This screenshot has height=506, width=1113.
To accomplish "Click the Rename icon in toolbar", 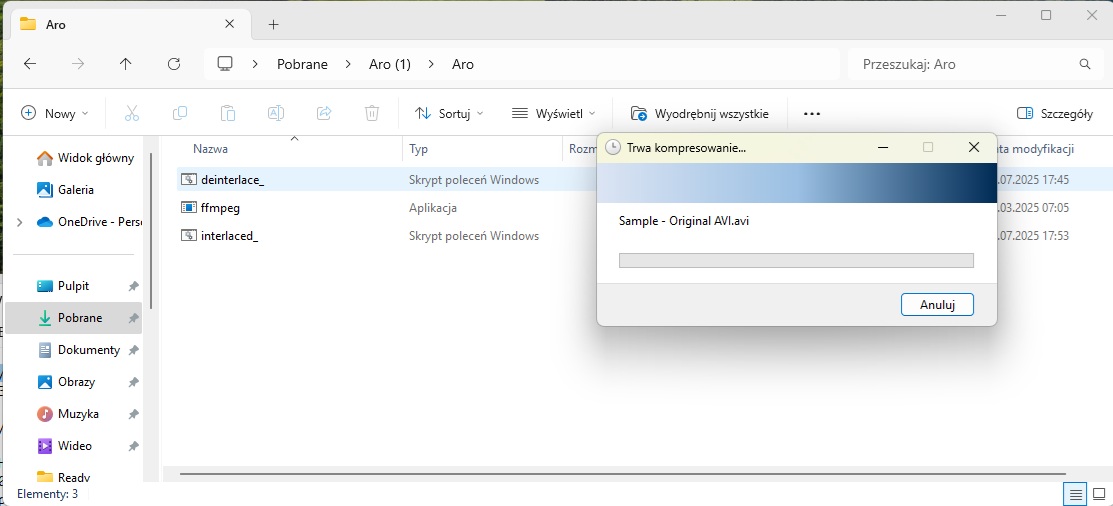I will click(x=276, y=113).
